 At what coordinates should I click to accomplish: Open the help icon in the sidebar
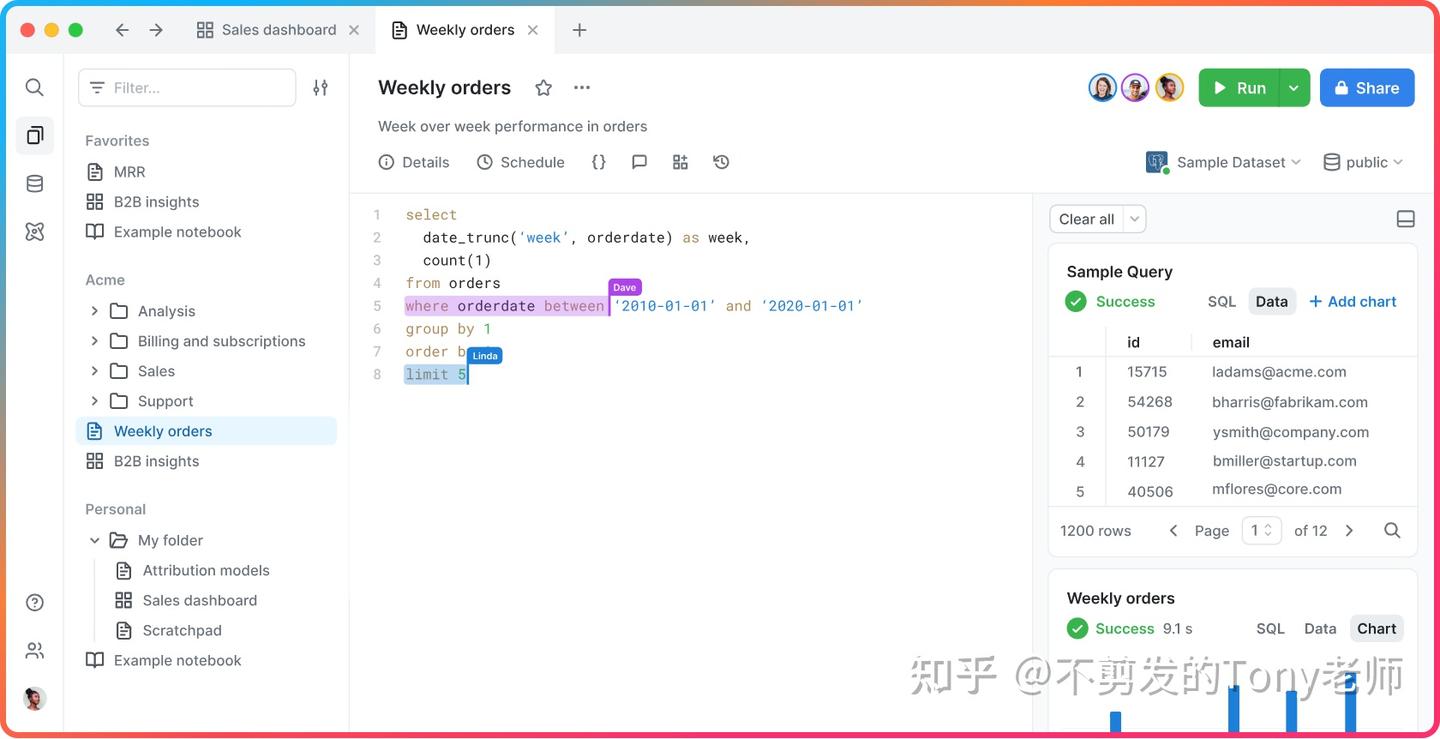click(x=34, y=602)
